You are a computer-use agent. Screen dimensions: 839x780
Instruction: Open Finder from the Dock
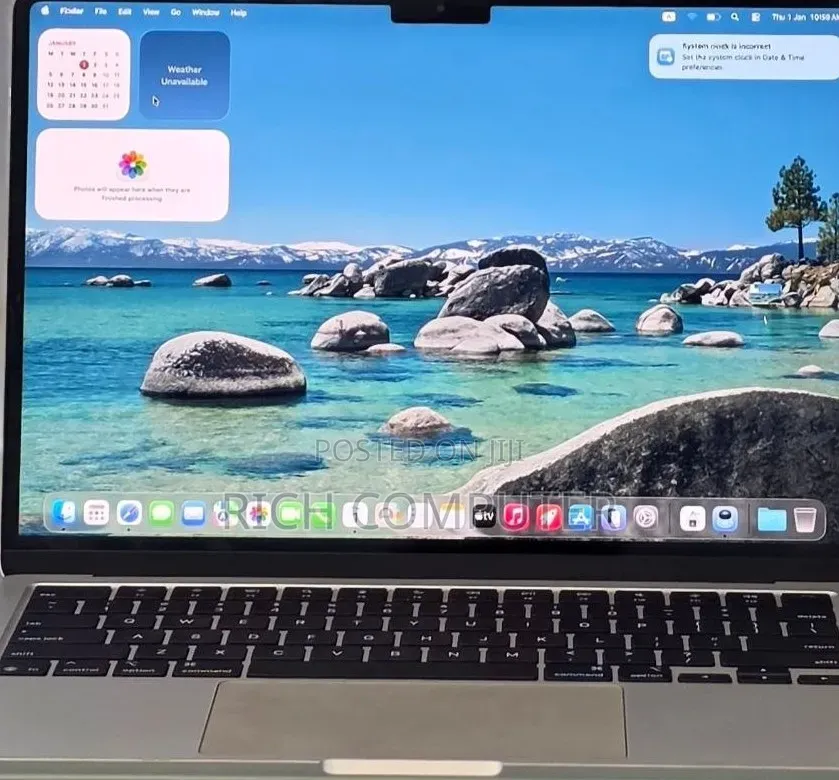point(64,513)
